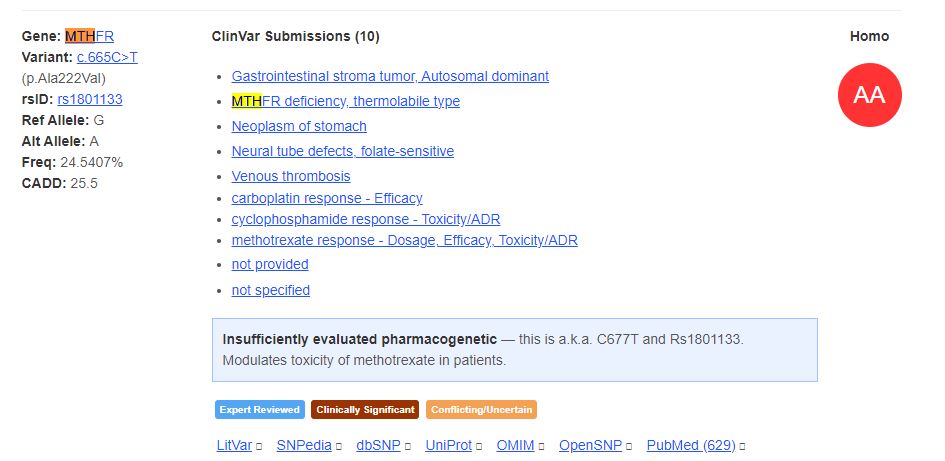The image size is (945, 461).
Task: Open the MTHFR gene link
Action: point(90,36)
